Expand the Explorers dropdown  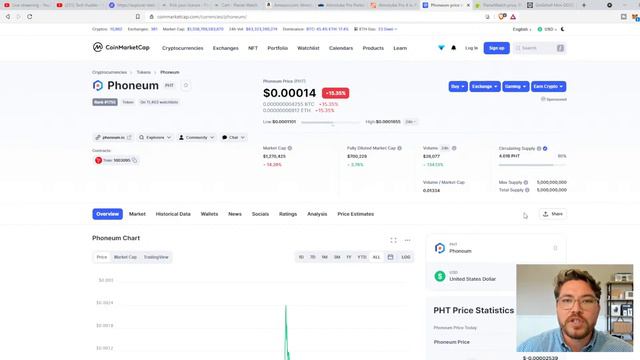click(x=155, y=138)
